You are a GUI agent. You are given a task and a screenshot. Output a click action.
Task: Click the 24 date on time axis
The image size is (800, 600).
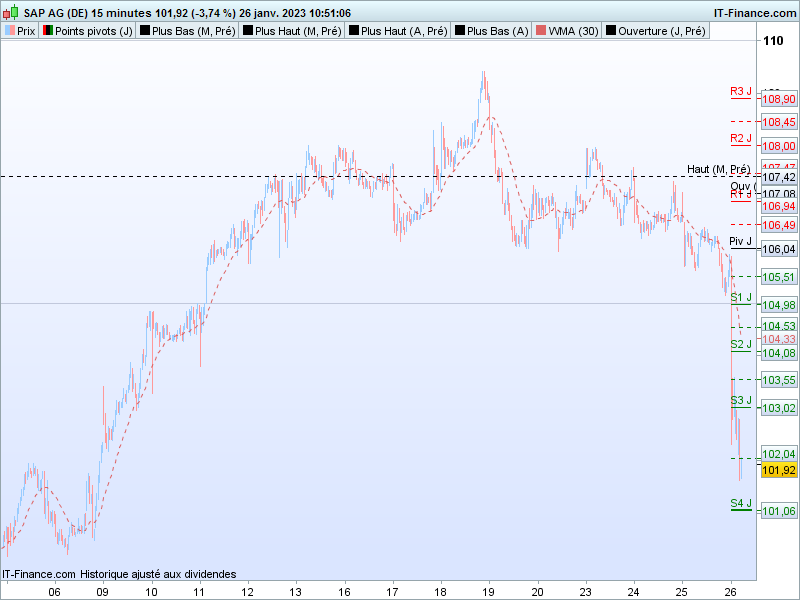[x=634, y=592]
